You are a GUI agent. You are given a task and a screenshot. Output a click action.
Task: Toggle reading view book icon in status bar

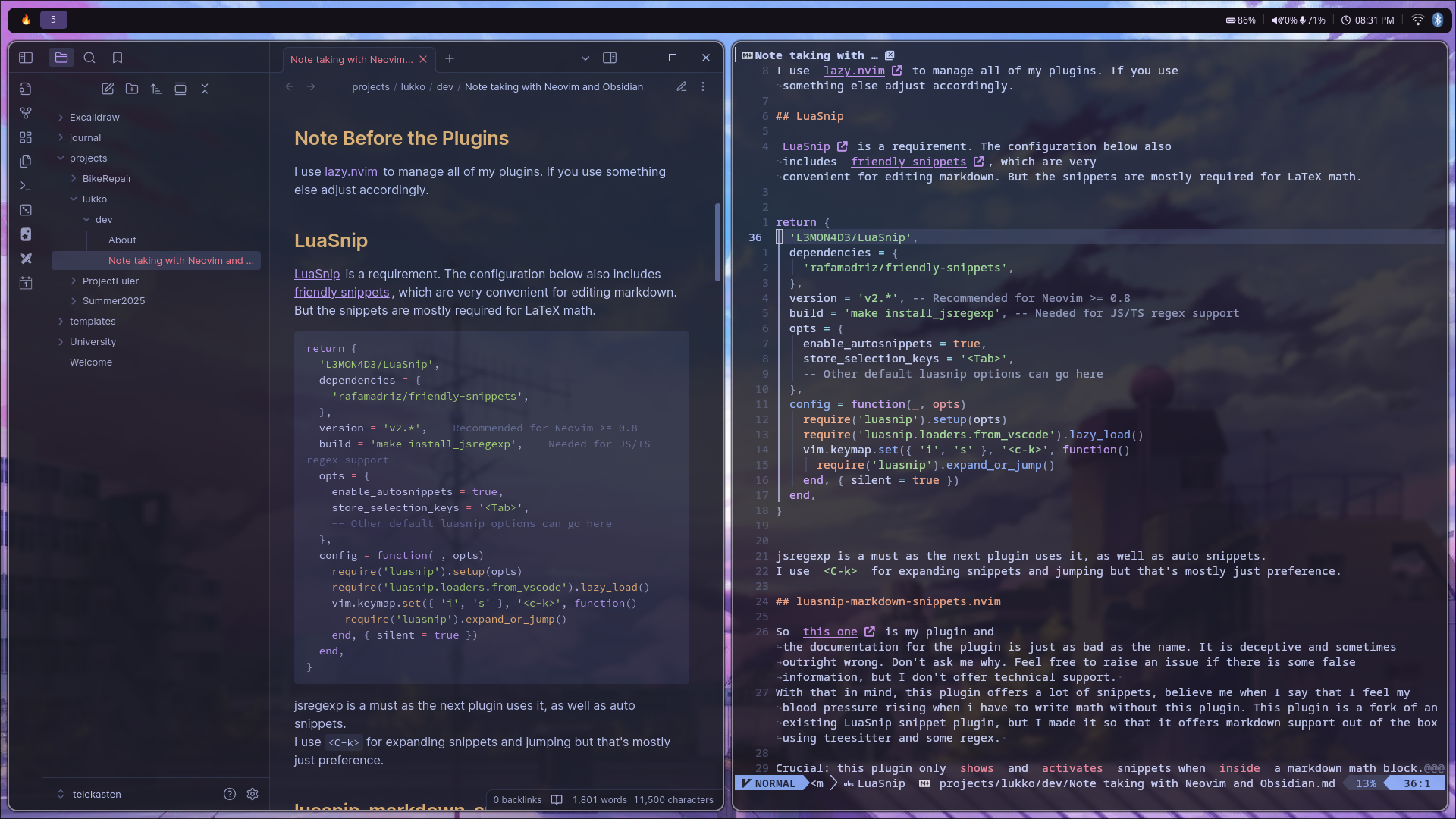[557, 799]
